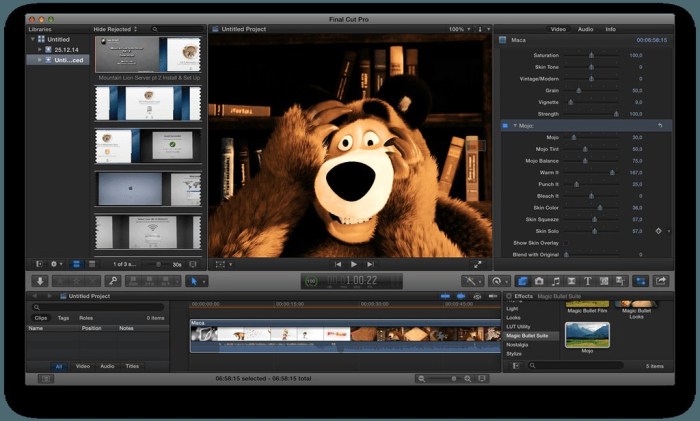Select the Mojo effect thumbnail
The width and height of the screenshot is (700, 421).
(587, 335)
